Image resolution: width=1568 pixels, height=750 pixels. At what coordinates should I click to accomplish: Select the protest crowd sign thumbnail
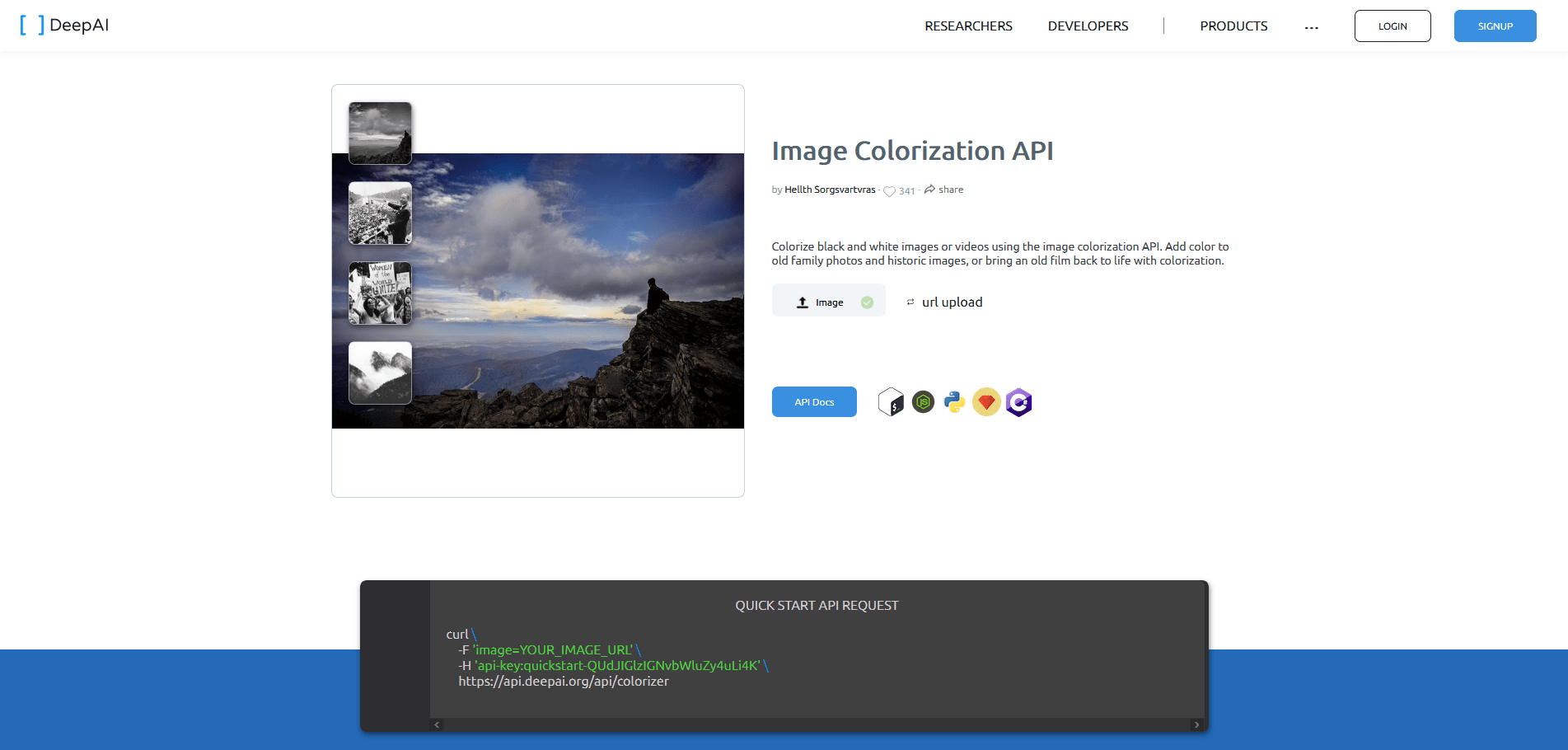click(x=380, y=293)
